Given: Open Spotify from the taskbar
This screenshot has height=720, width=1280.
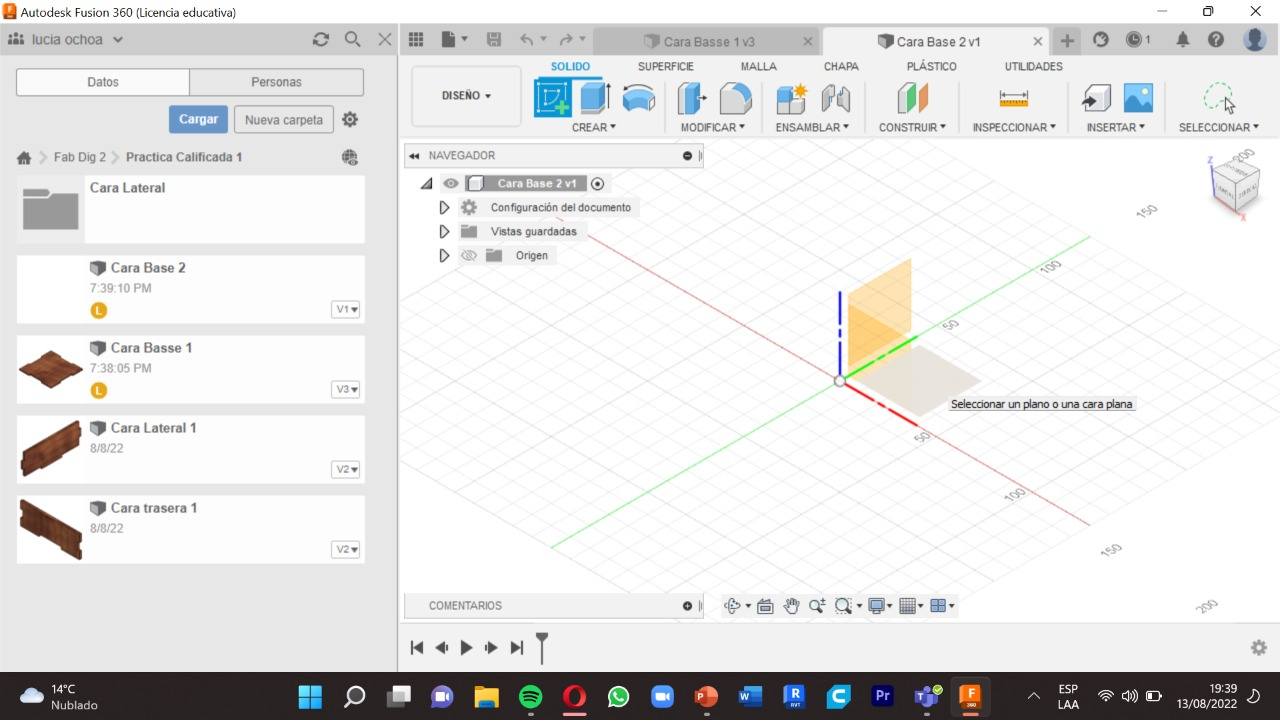Looking at the screenshot, I should (531, 696).
